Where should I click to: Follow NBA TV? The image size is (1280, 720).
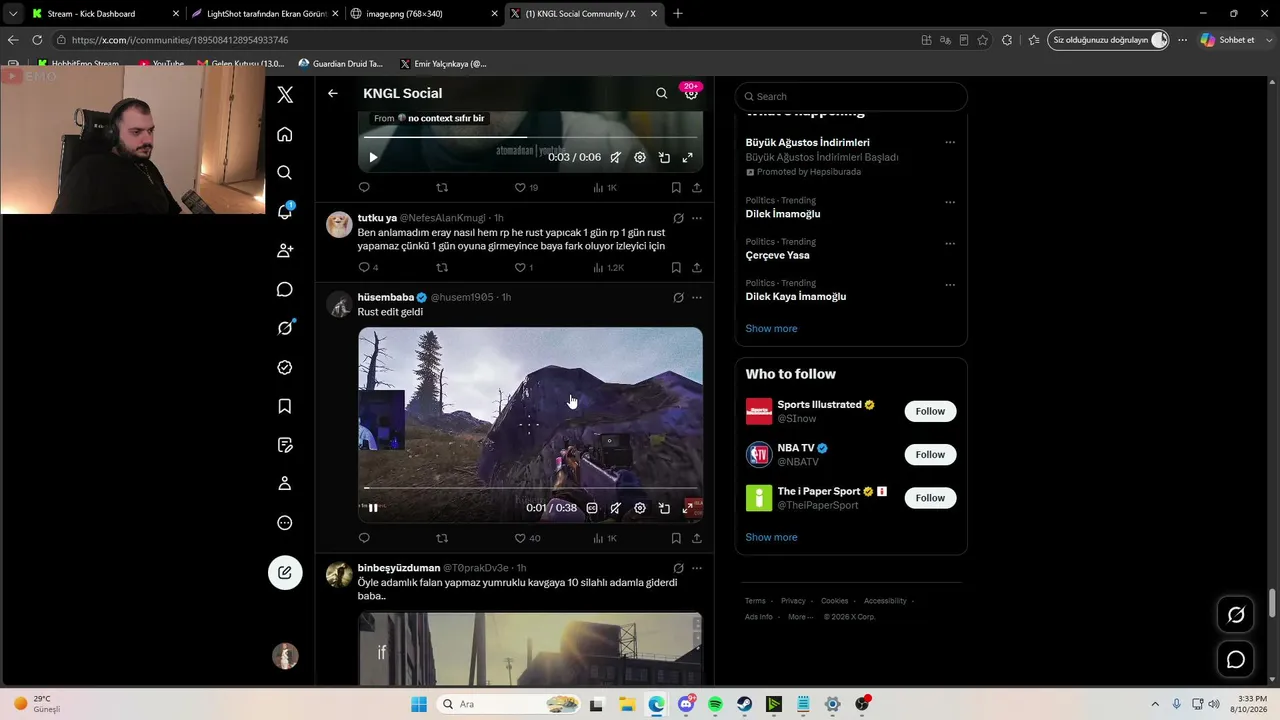pyautogui.click(x=930, y=454)
